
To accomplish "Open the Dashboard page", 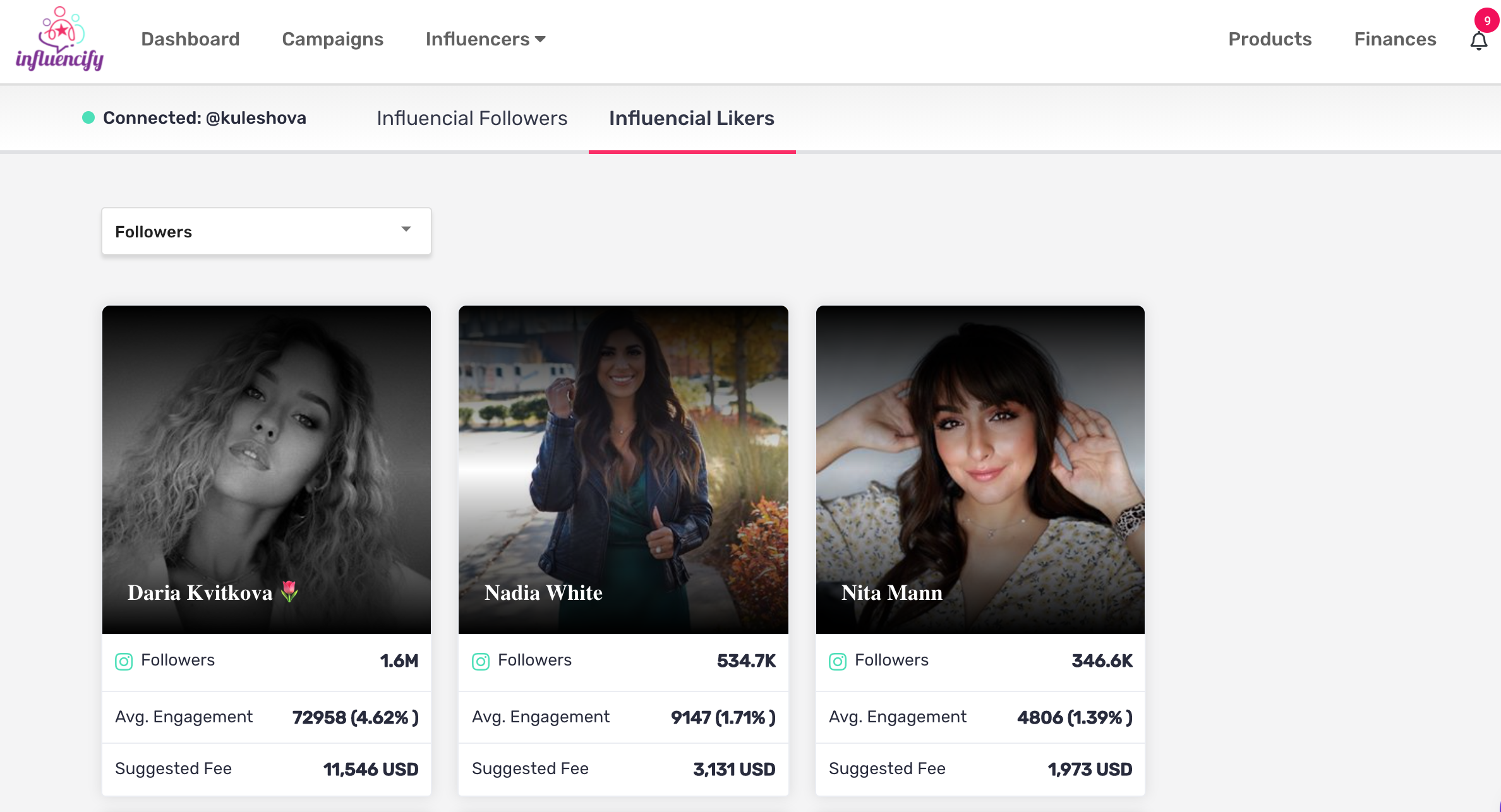I will pyautogui.click(x=190, y=39).
